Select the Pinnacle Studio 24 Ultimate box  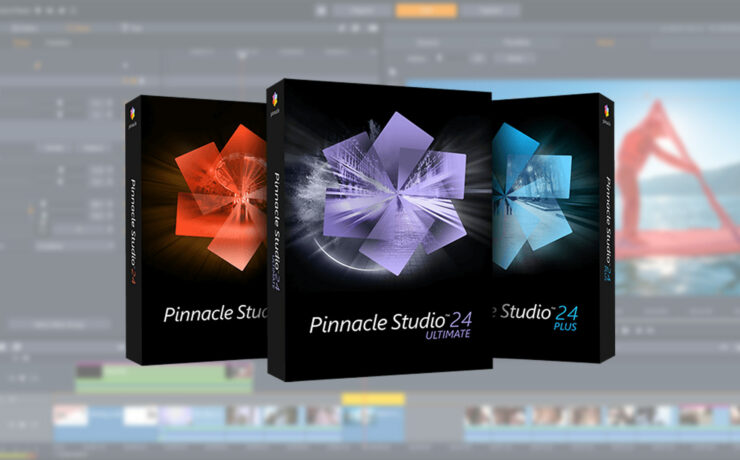pos(380,230)
